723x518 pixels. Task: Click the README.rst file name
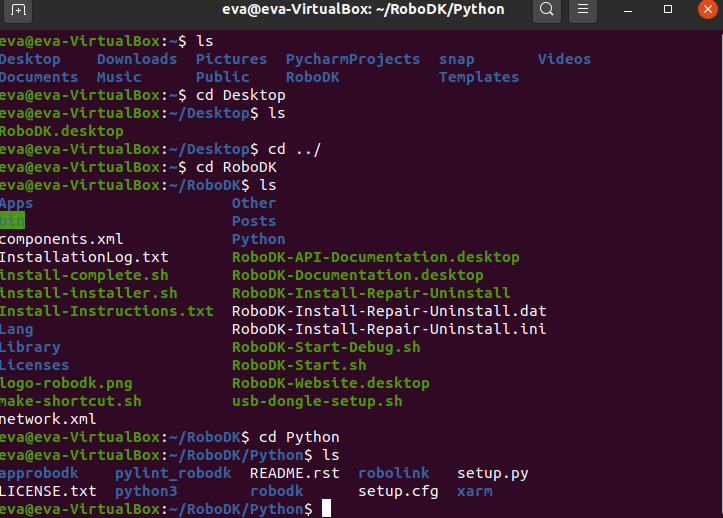(x=294, y=473)
